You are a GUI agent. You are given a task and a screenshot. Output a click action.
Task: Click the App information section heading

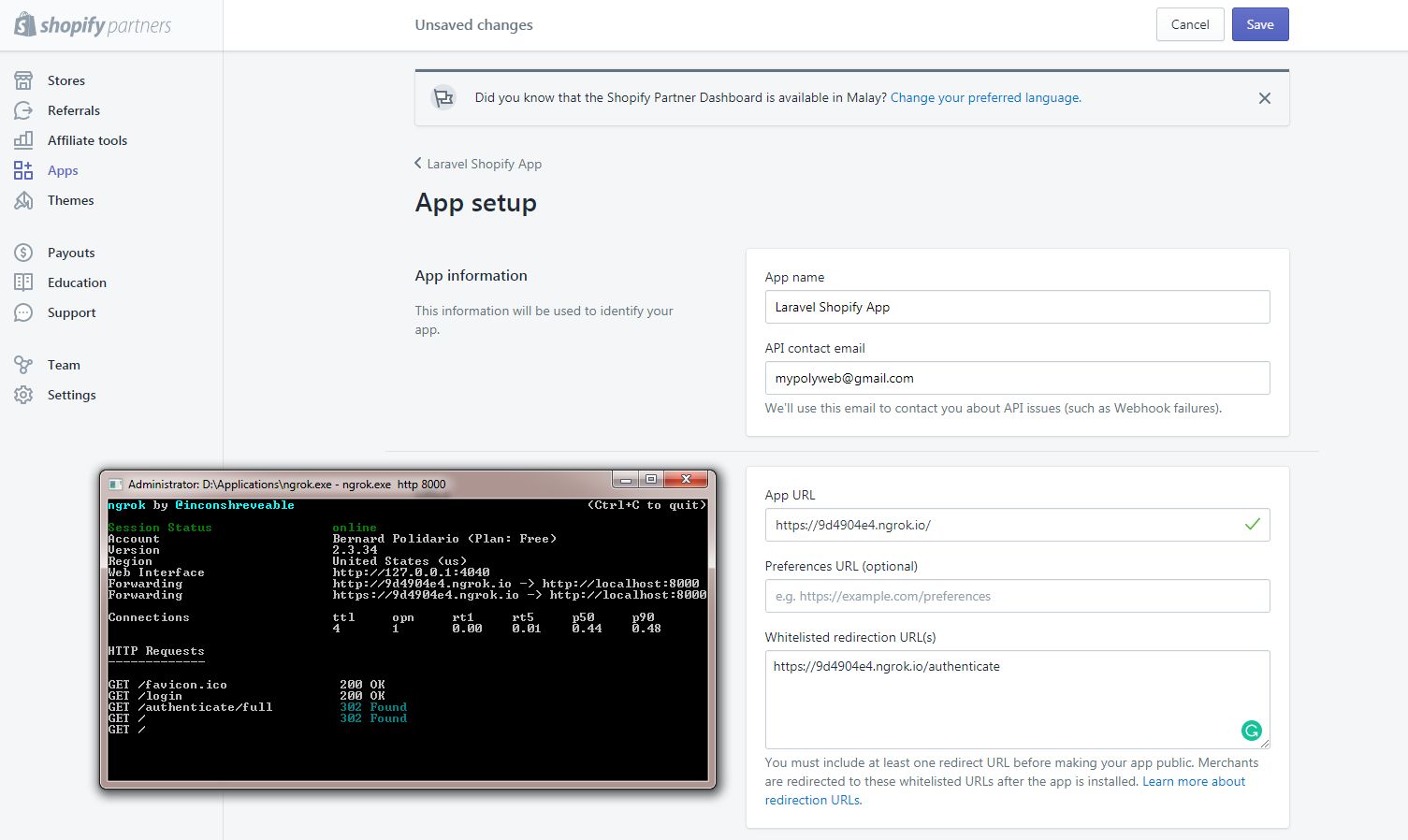[x=471, y=276]
